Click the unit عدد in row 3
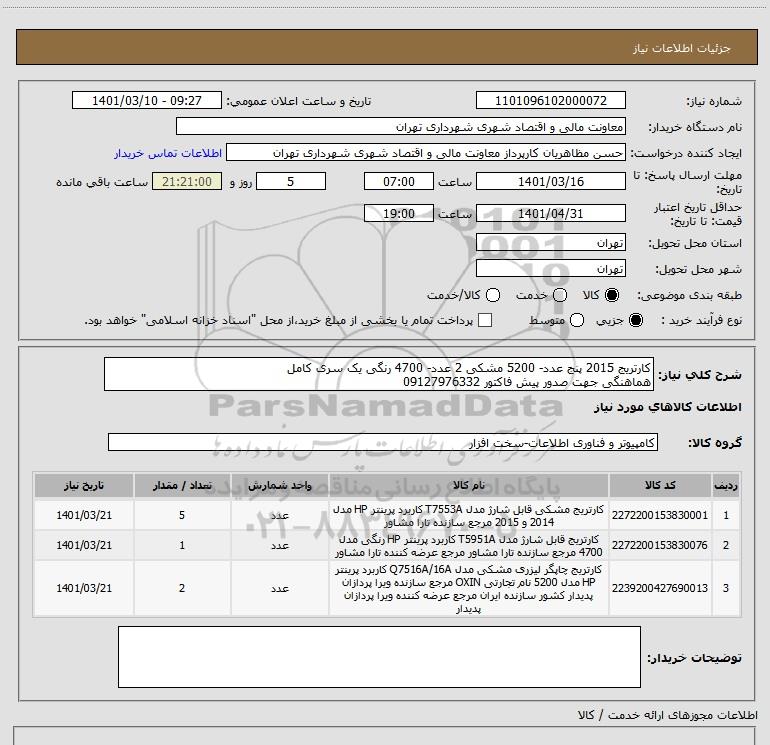The image size is (770, 745). [x=279, y=588]
